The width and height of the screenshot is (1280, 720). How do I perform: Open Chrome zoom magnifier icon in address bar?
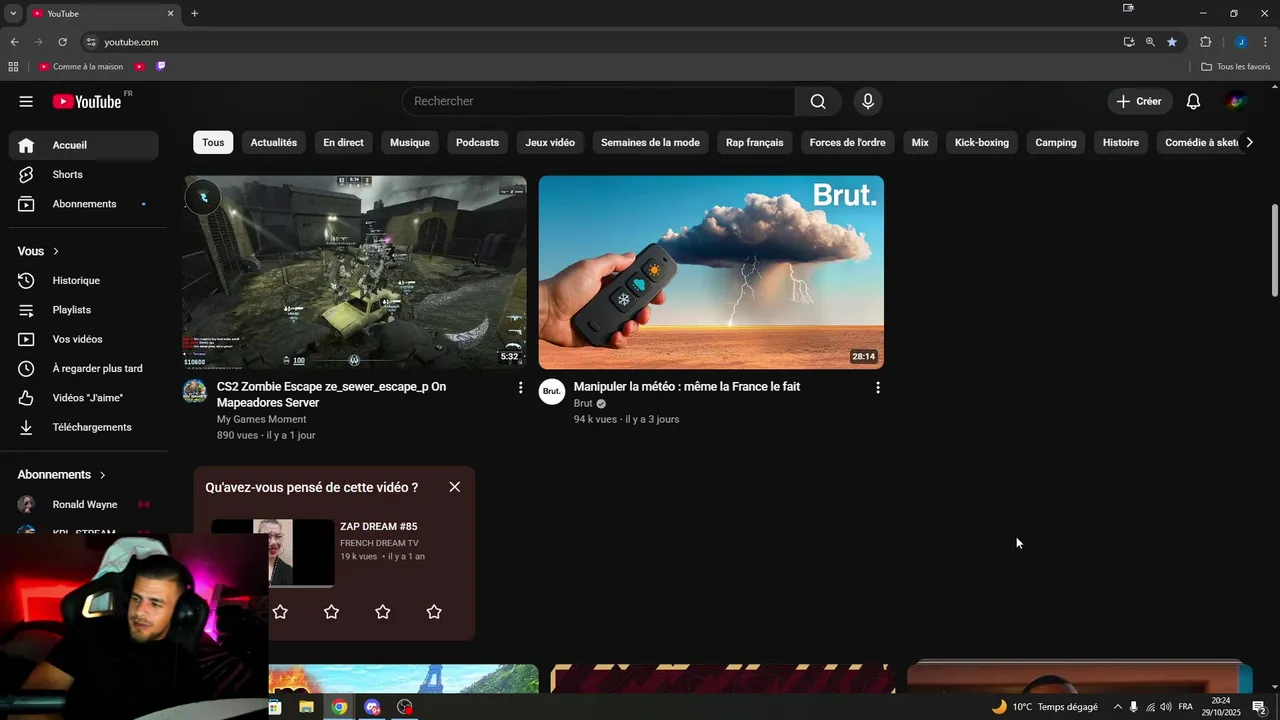click(x=1150, y=42)
